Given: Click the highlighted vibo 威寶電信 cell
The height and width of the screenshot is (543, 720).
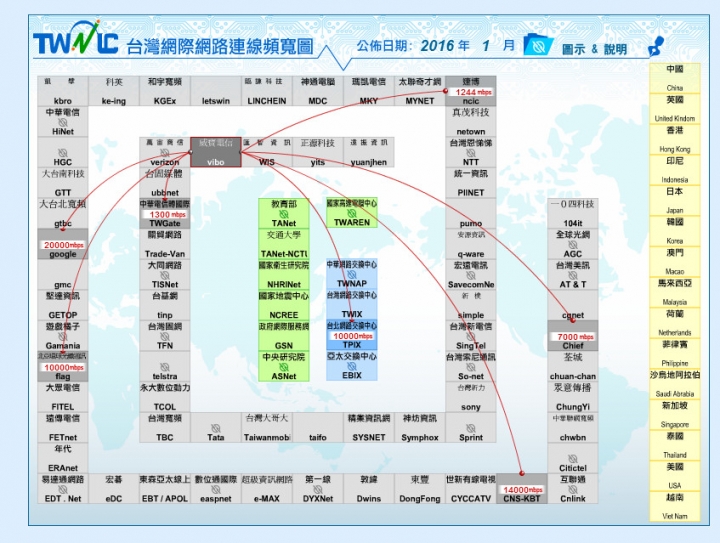Looking at the screenshot, I should pyautogui.click(x=216, y=152).
